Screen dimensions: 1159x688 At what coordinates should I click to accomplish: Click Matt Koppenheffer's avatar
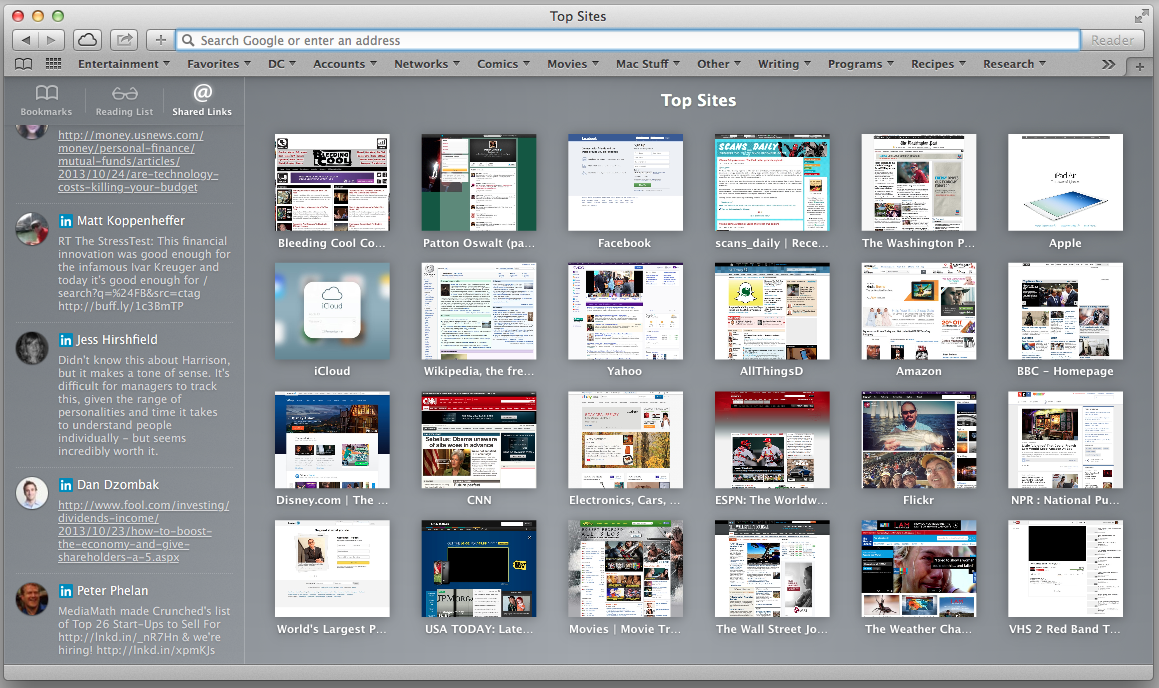[32, 229]
